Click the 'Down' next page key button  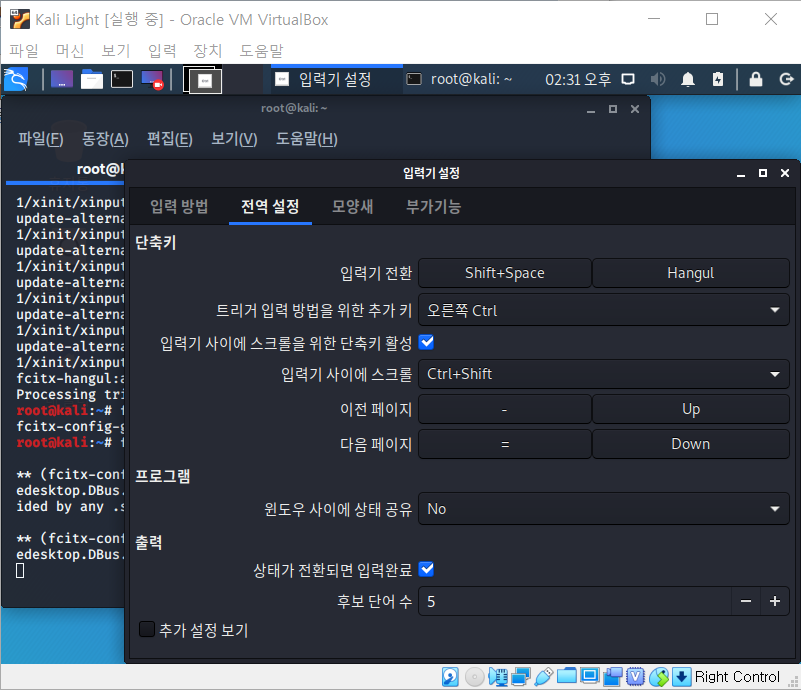(691, 444)
